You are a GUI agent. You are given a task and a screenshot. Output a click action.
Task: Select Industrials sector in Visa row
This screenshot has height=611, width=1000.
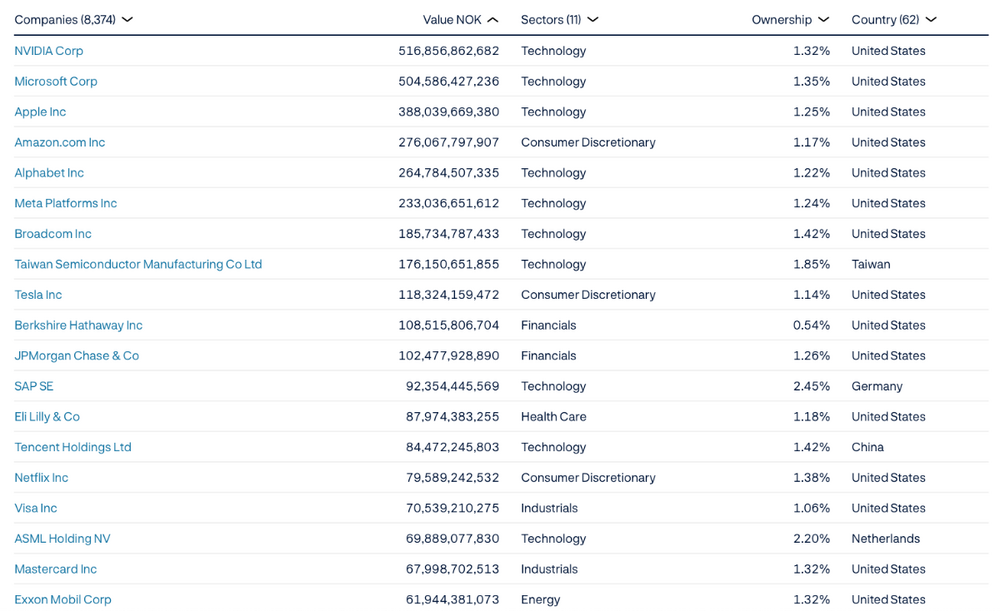[549, 508]
